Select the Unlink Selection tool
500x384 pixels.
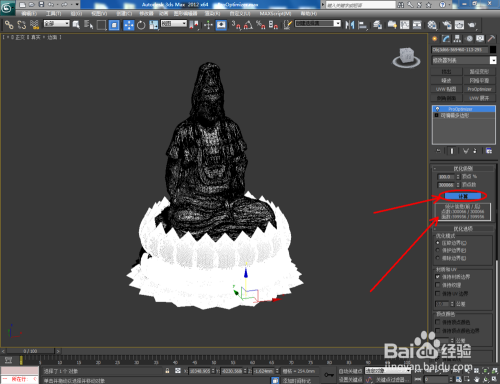(x=22, y=25)
